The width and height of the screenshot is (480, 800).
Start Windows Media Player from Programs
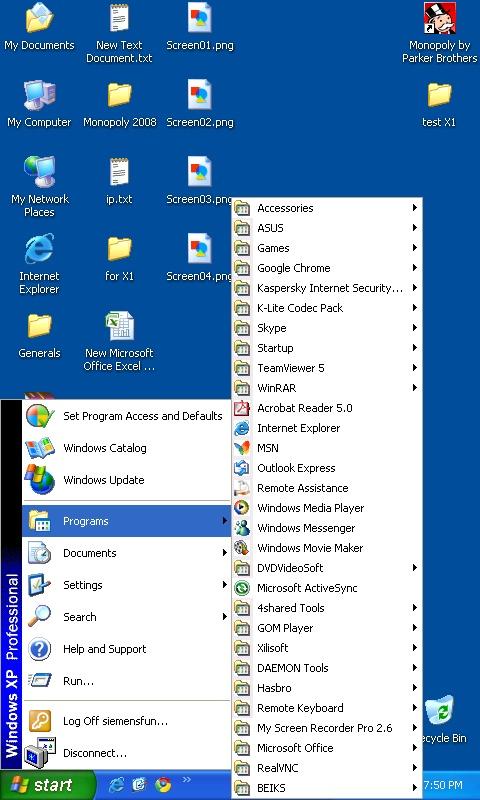coord(327,508)
